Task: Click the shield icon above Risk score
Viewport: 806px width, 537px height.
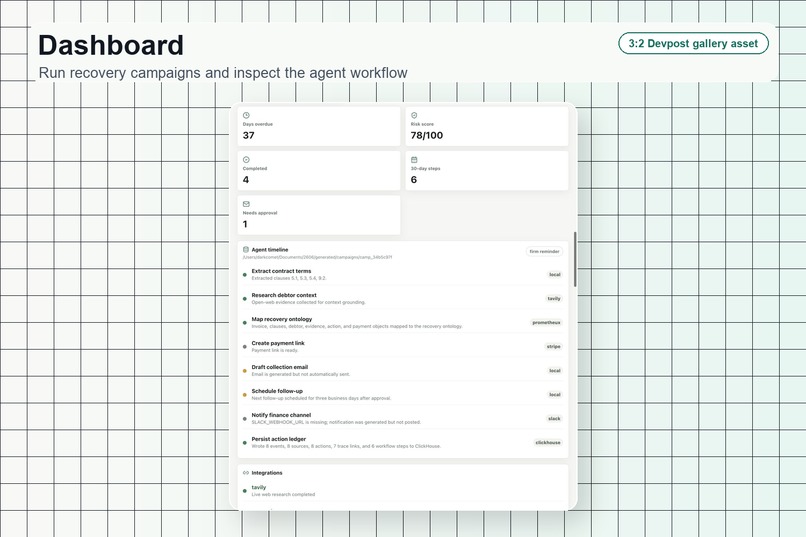Action: [x=414, y=115]
